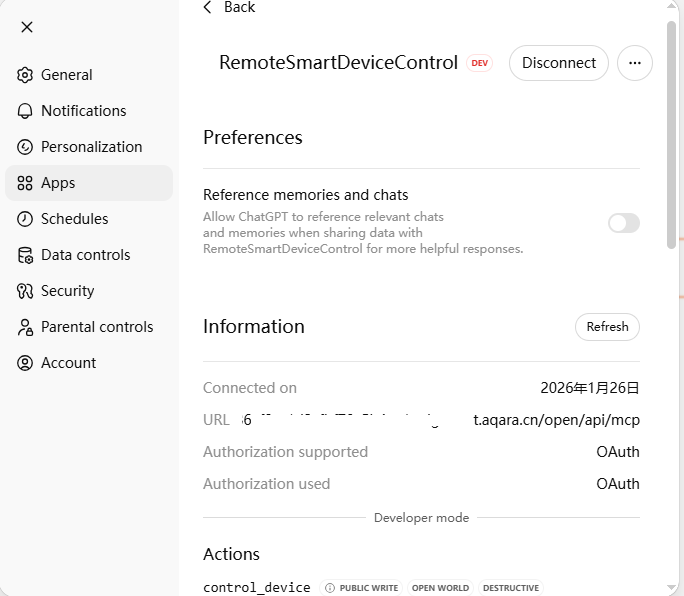This screenshot has width=684, height=596.
Task: Close the settings panel with X icon
Action: point(27,27)
